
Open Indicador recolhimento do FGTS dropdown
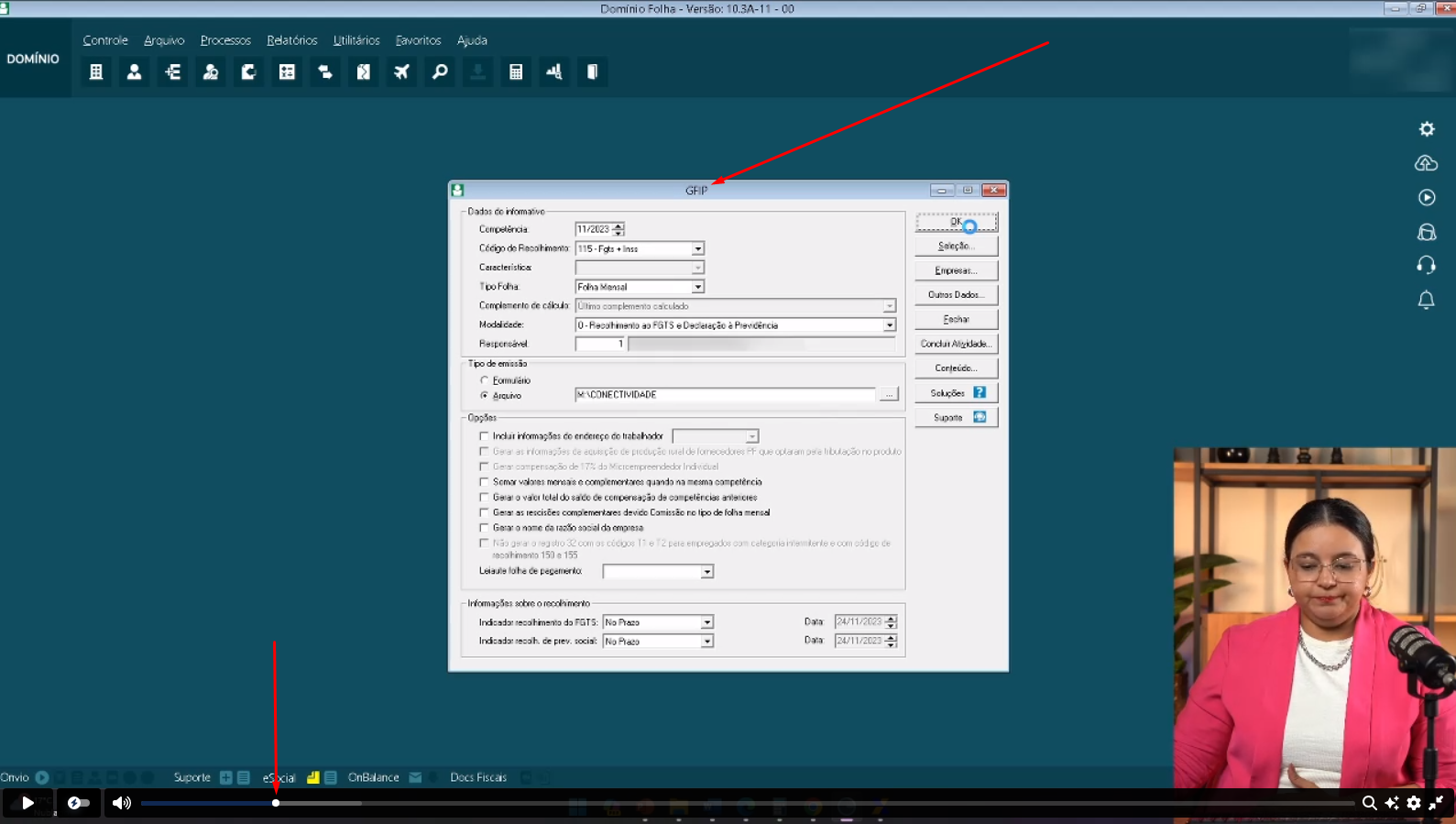coord(706,622)
